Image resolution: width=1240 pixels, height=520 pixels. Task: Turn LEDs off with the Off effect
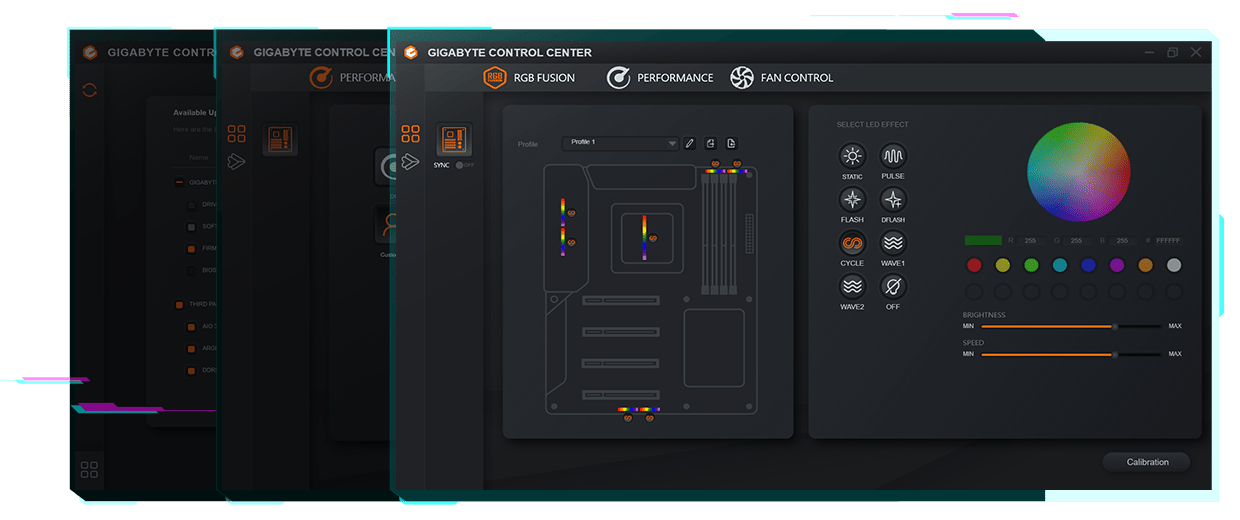click(x=893, y=287)
